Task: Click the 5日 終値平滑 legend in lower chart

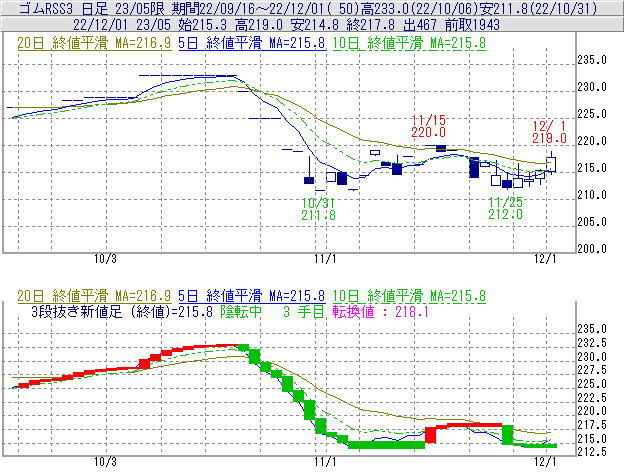Action: click(252, 296)
